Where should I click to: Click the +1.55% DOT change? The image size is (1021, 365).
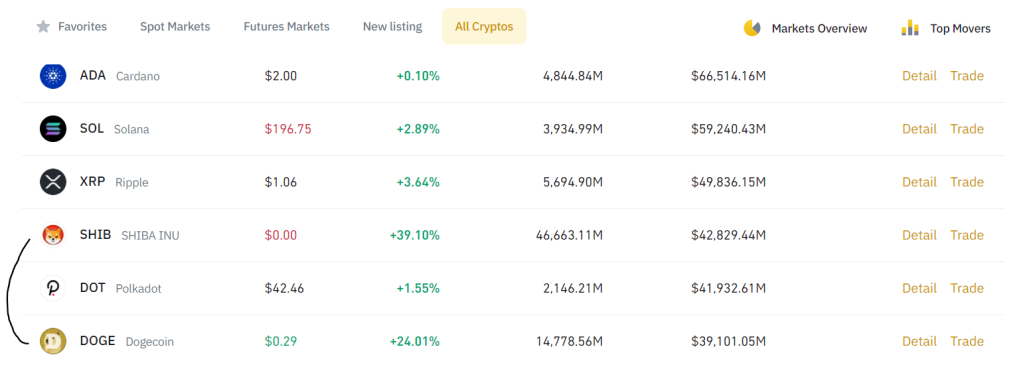tap(418, 288)
